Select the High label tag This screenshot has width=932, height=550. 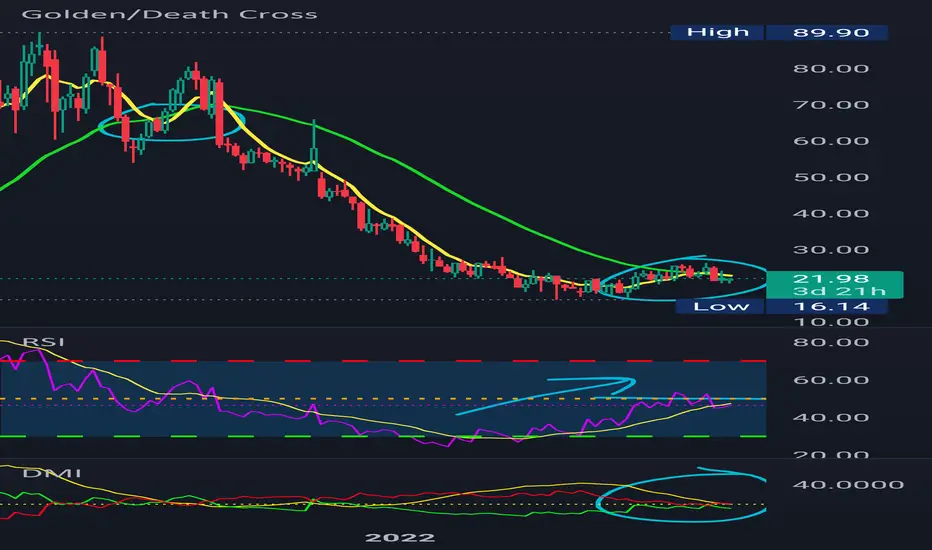tap(717, 32)
